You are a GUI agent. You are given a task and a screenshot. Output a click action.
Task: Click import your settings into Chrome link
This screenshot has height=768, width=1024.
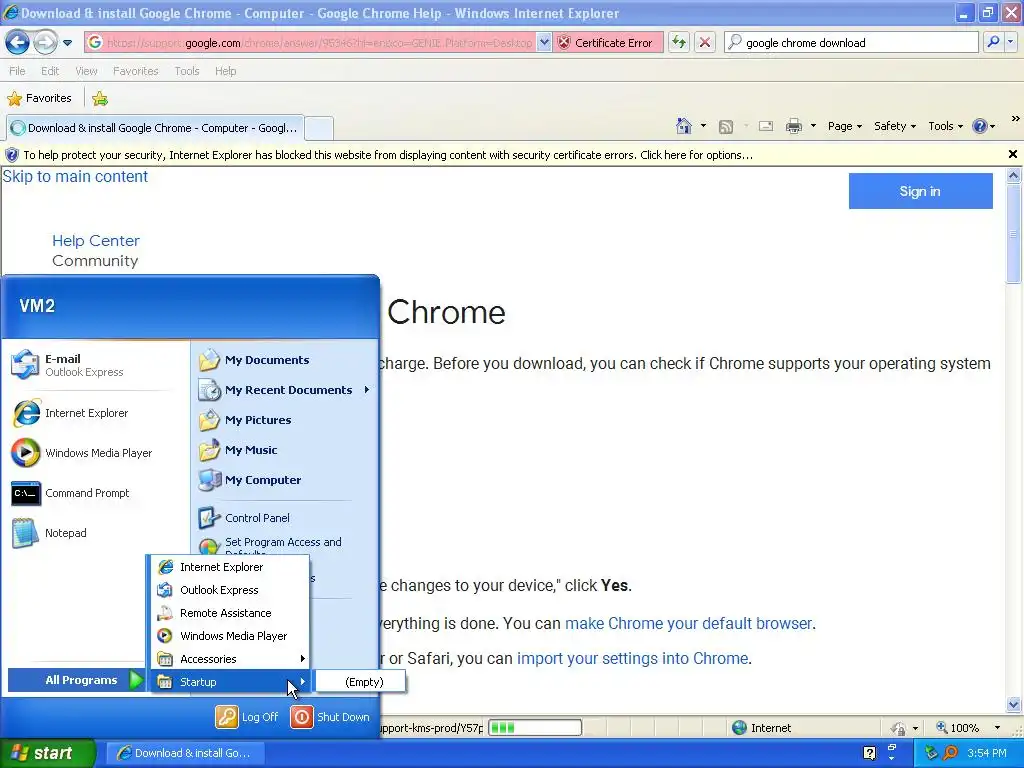[x=632, y=658]
